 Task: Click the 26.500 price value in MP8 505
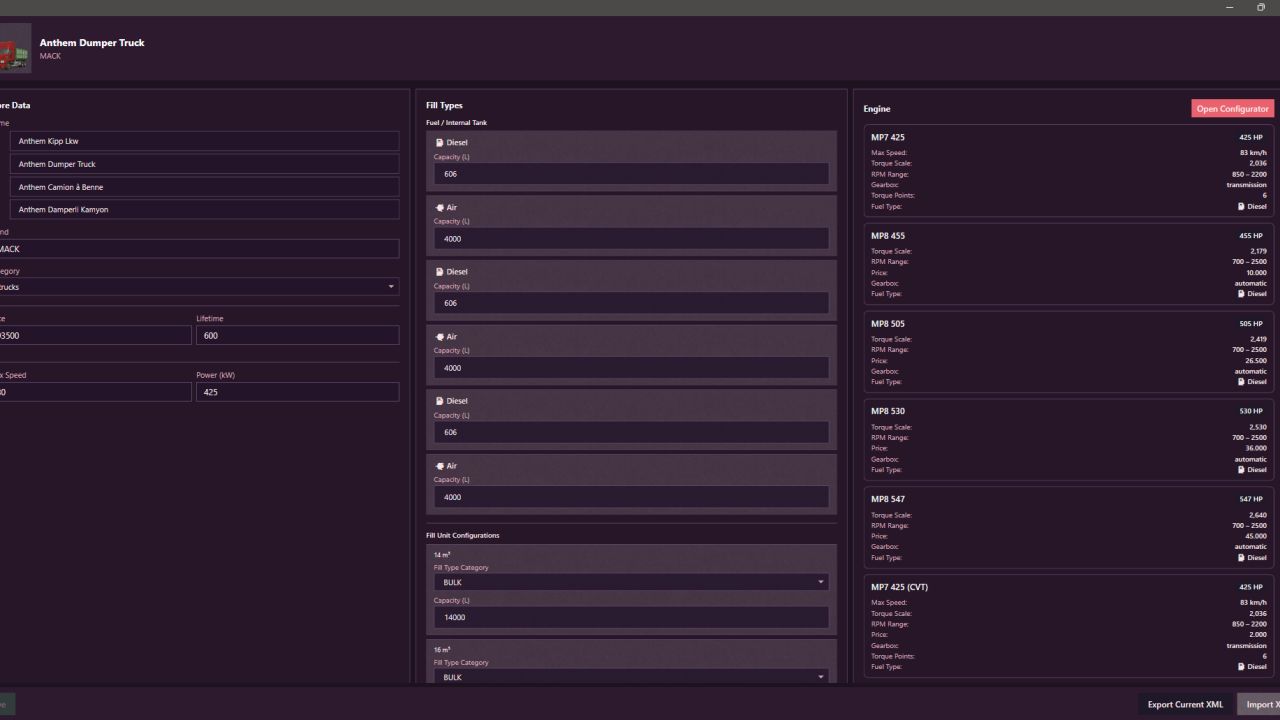tap(1256, 360)
